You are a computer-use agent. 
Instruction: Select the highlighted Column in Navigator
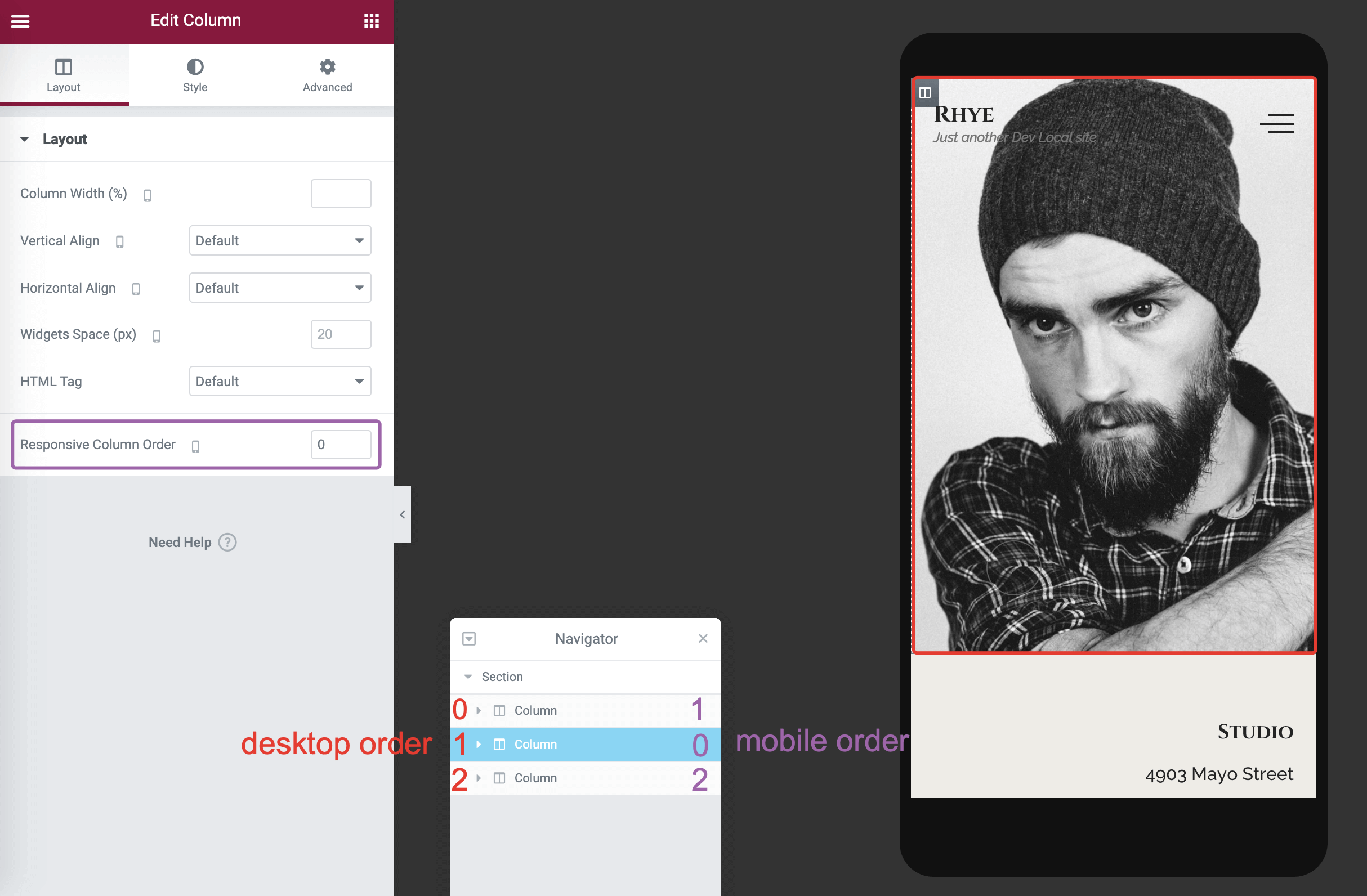535,745
